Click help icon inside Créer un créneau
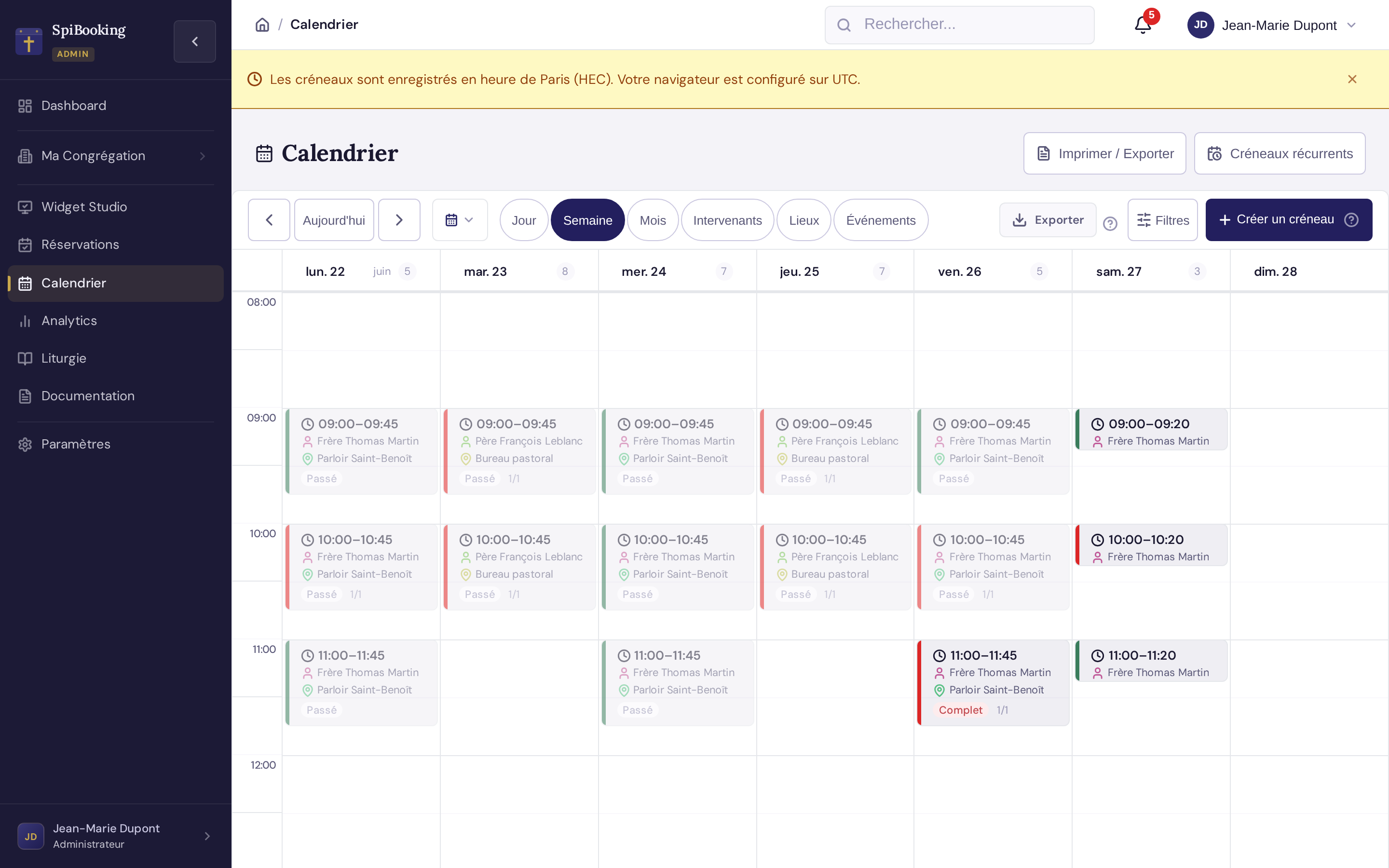Image resolution: width=1389 pixels, height=868 pixels. coord(1351,220)
